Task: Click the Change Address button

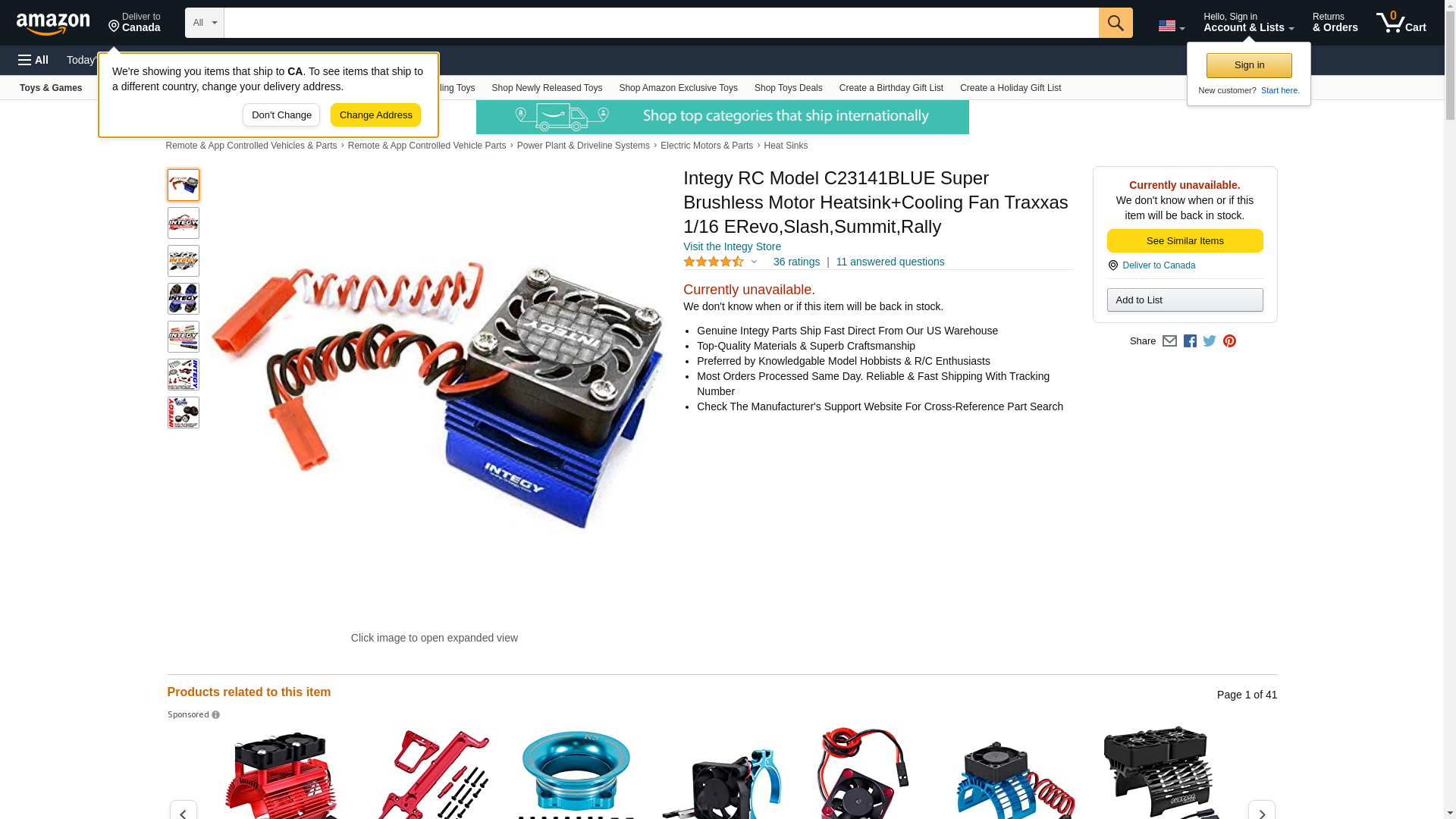Action: (375, 115)
